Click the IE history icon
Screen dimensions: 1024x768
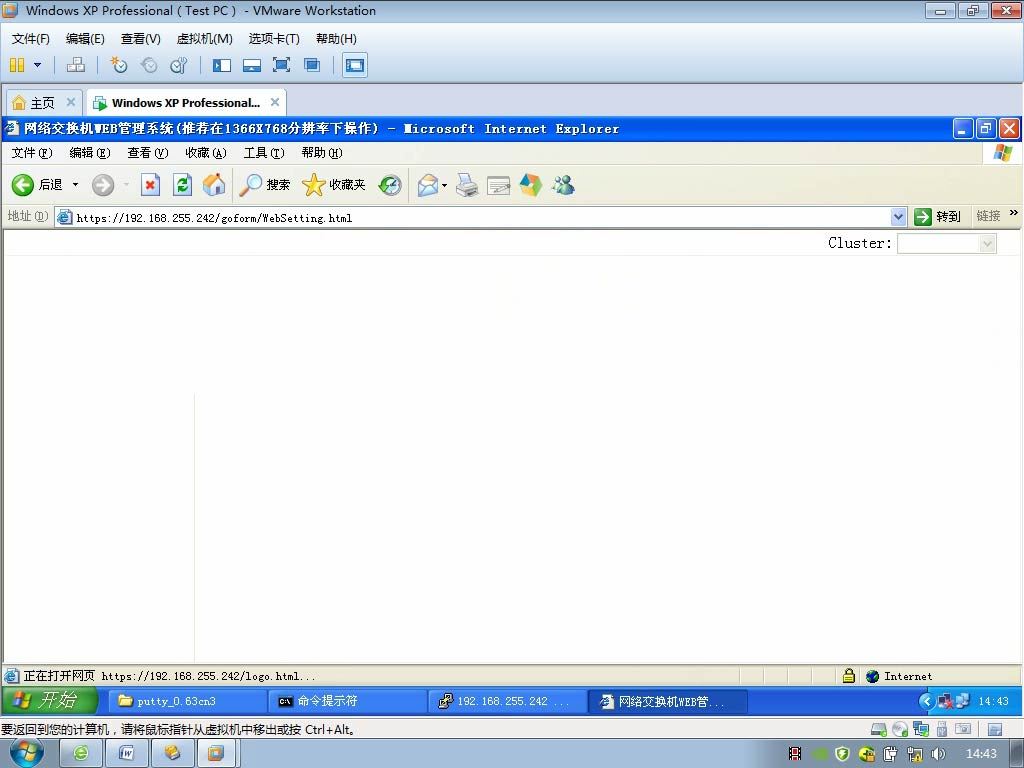click(390, 185)
